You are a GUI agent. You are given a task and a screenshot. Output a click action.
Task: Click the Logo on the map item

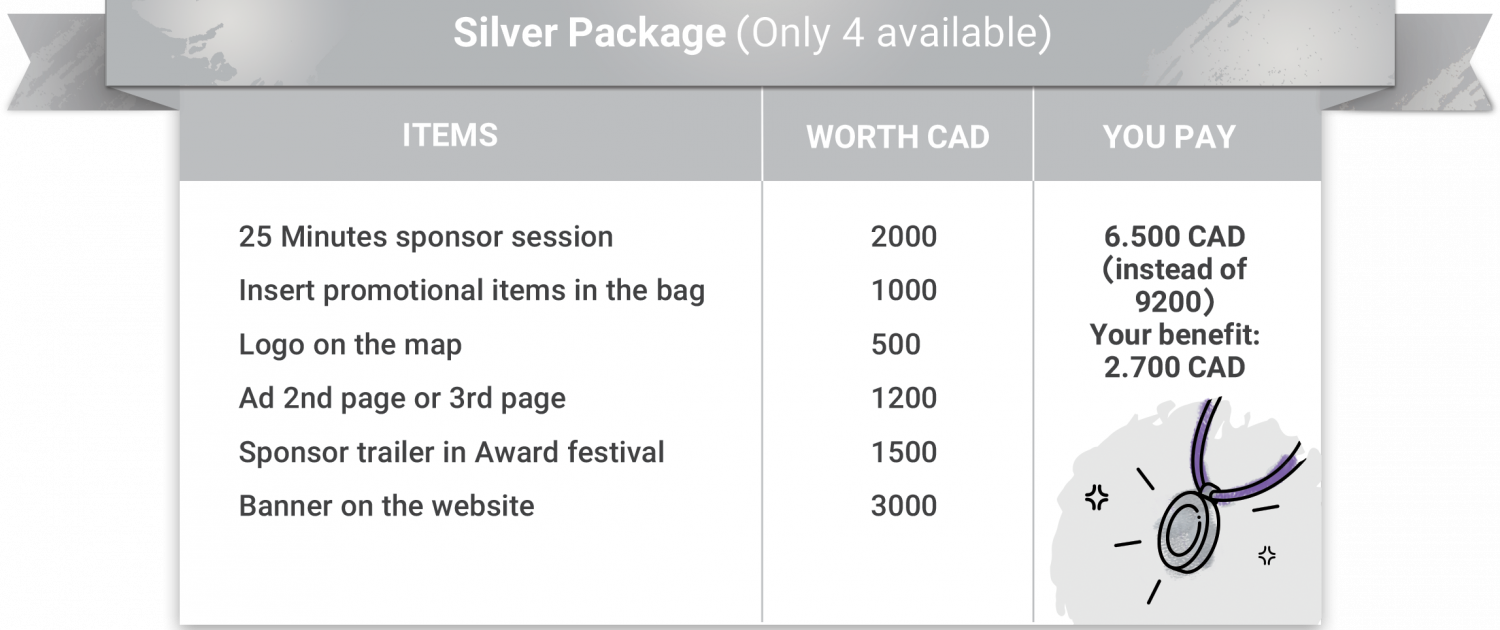point(350,345)
